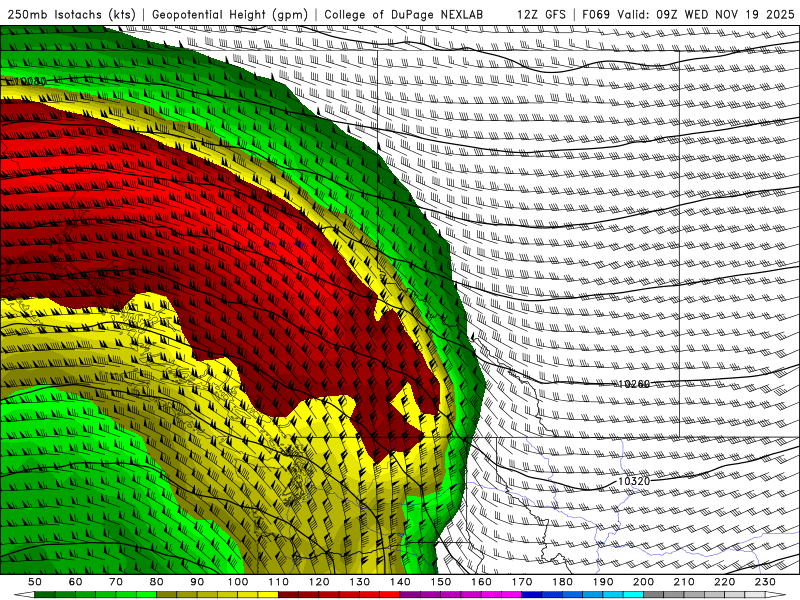Click the '12Z GFS' model run label
Image resolution: width=800 pixels, height=600 pixels.
(541, 14)
